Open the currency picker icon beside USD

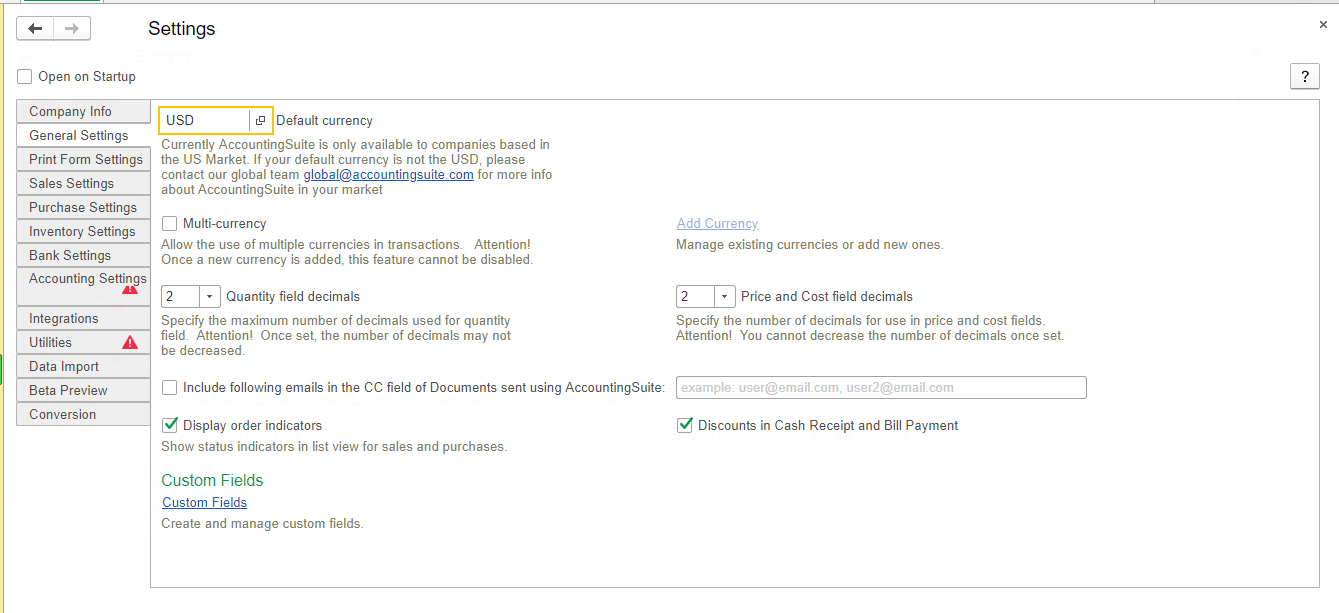coord(260,120)
